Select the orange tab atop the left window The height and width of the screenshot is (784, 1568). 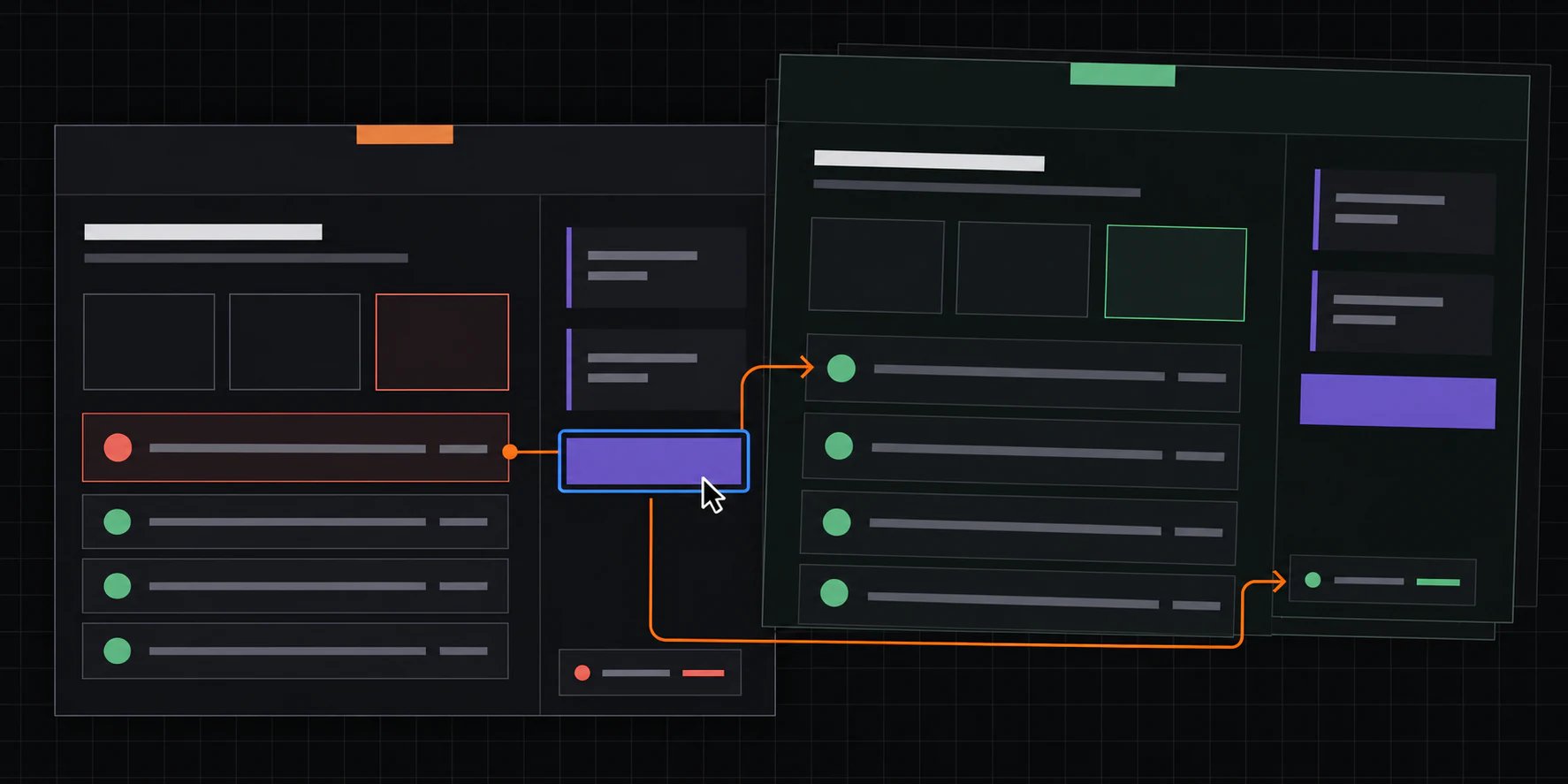405,134
